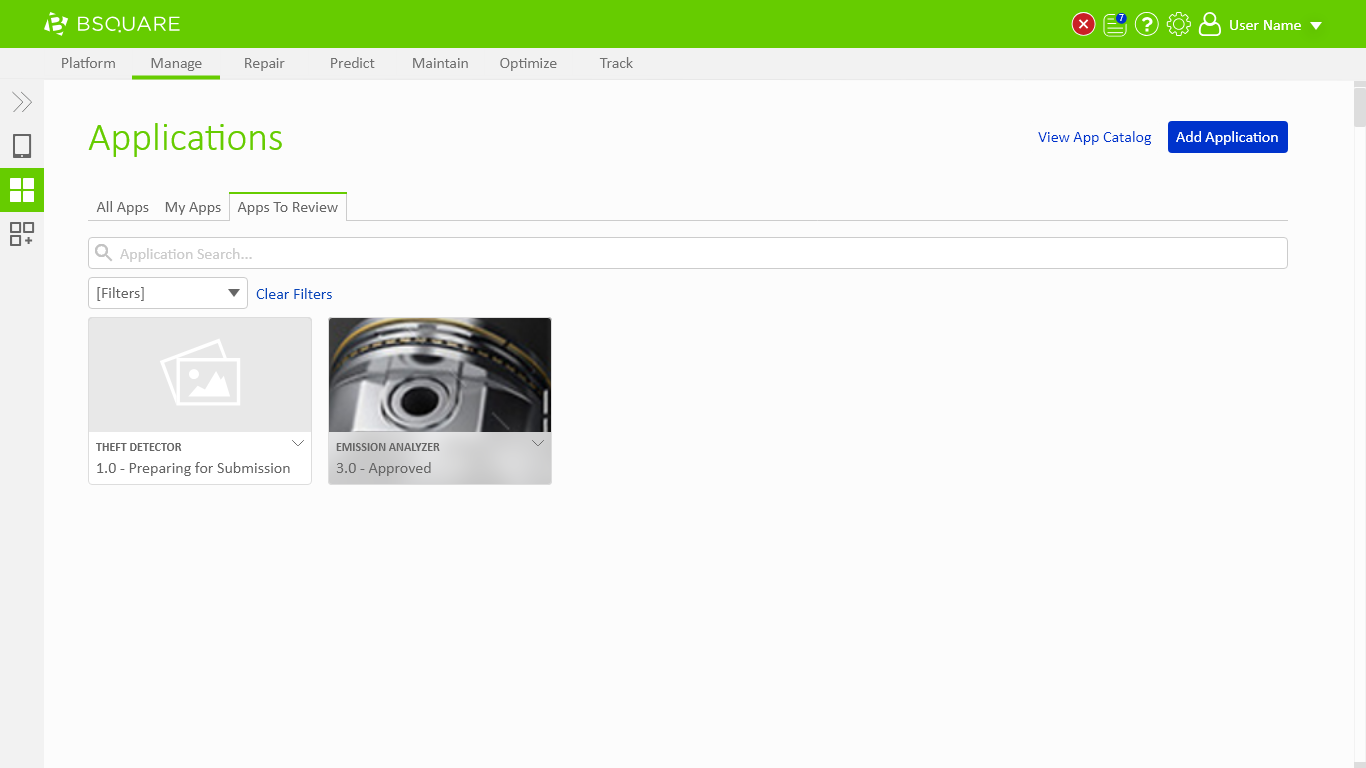The width and height of the screenshot is (1366, 768).
Task: Expand the Theft Detector card chevron
Action: [x=297, y=443]
